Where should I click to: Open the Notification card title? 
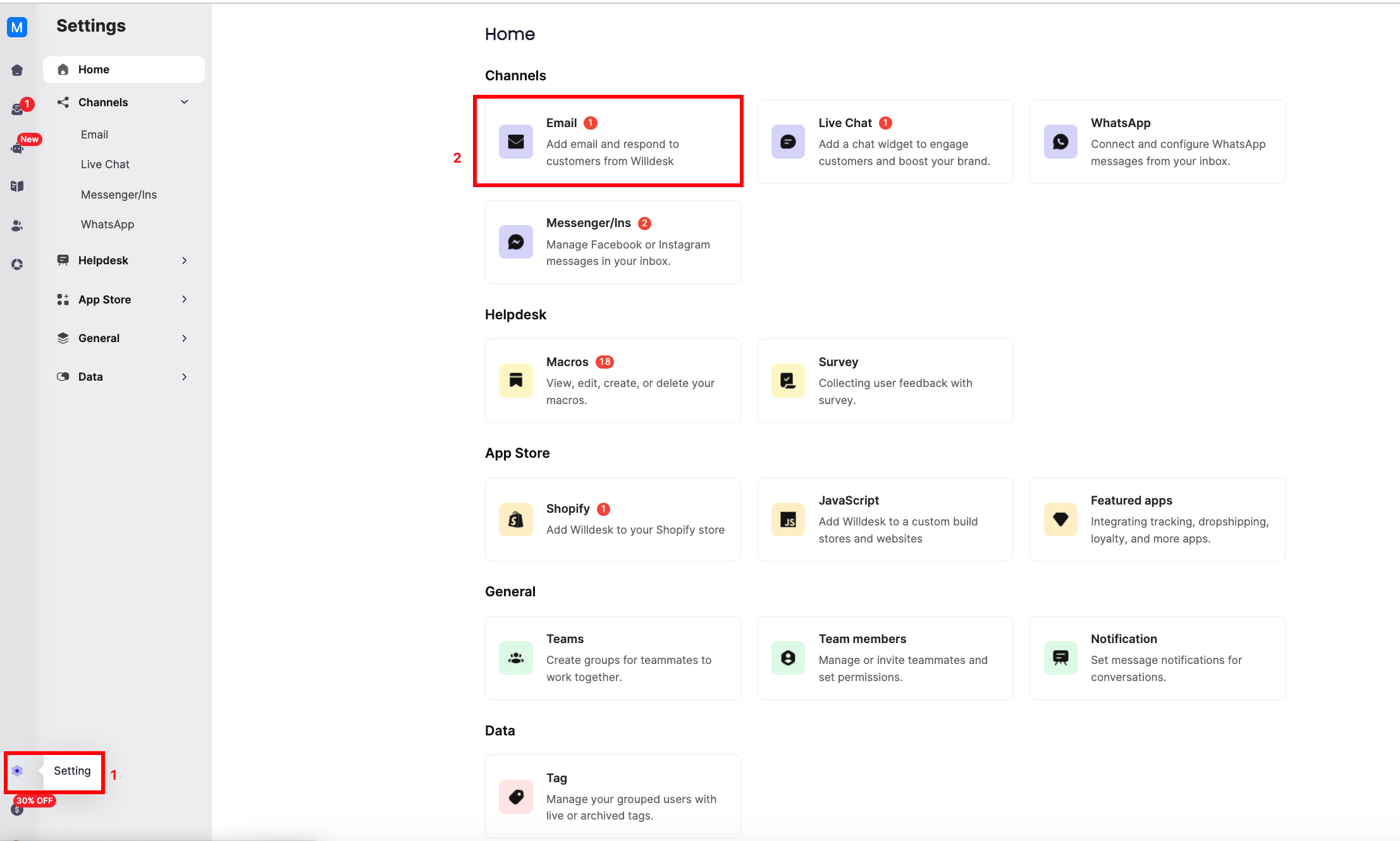click(x=1124, y=639)
